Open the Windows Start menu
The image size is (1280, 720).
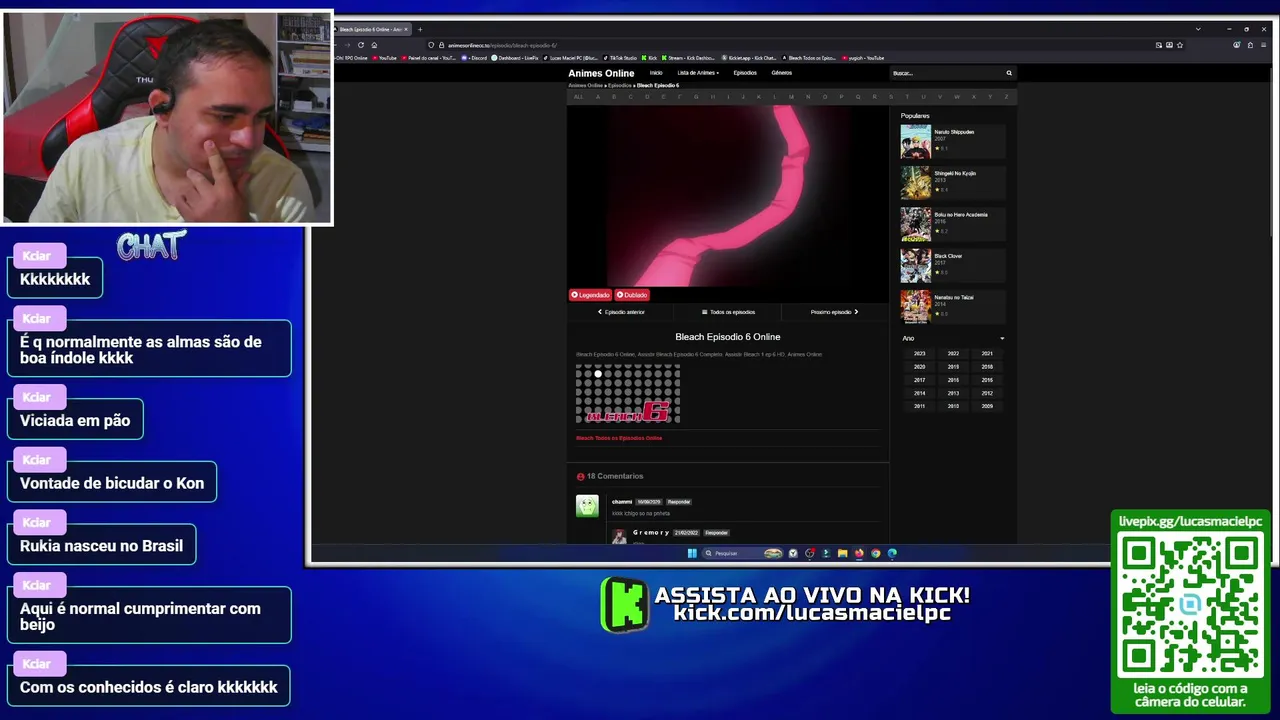pyautogui.click(x=692, y=553)
